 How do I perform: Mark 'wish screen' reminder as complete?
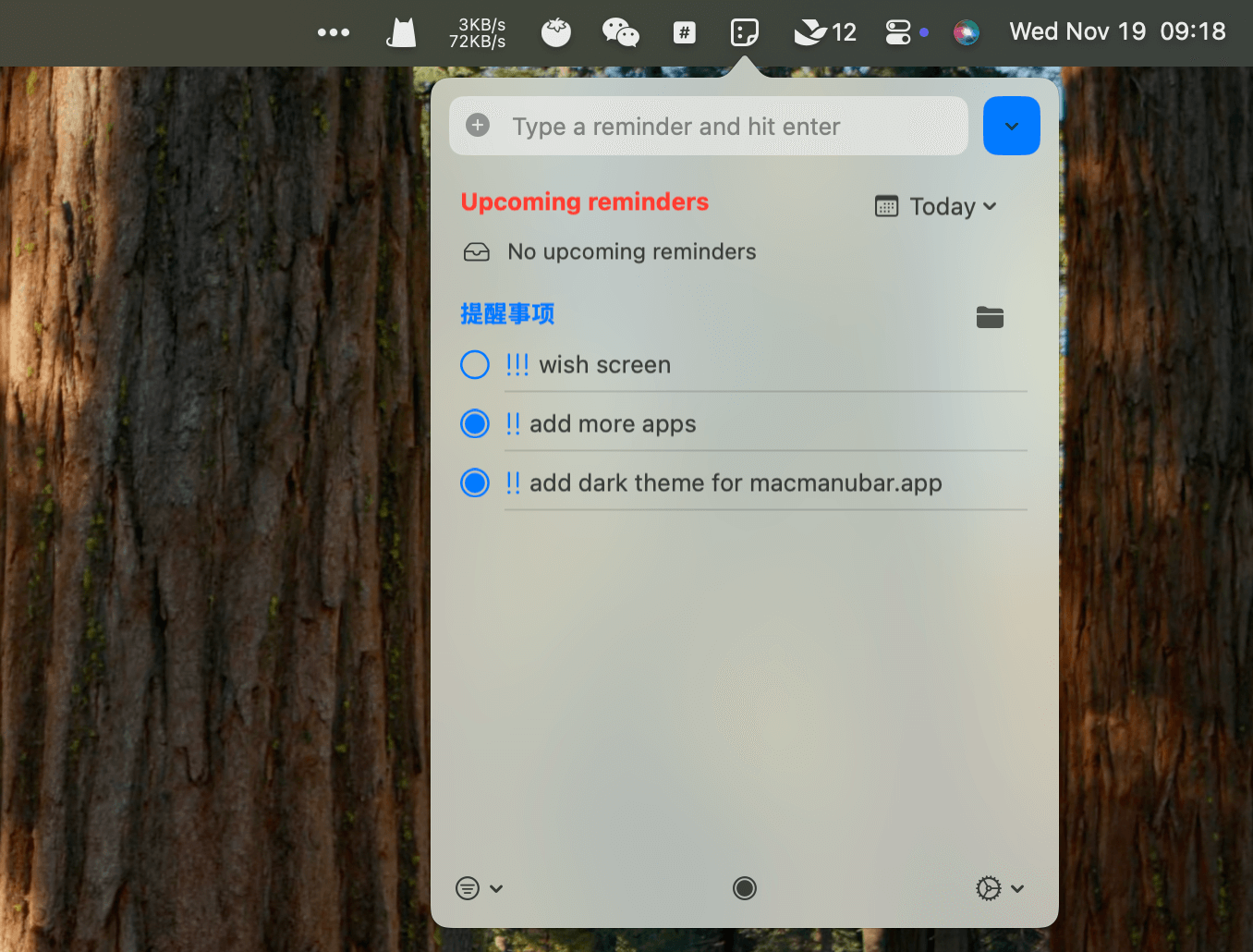475,365
